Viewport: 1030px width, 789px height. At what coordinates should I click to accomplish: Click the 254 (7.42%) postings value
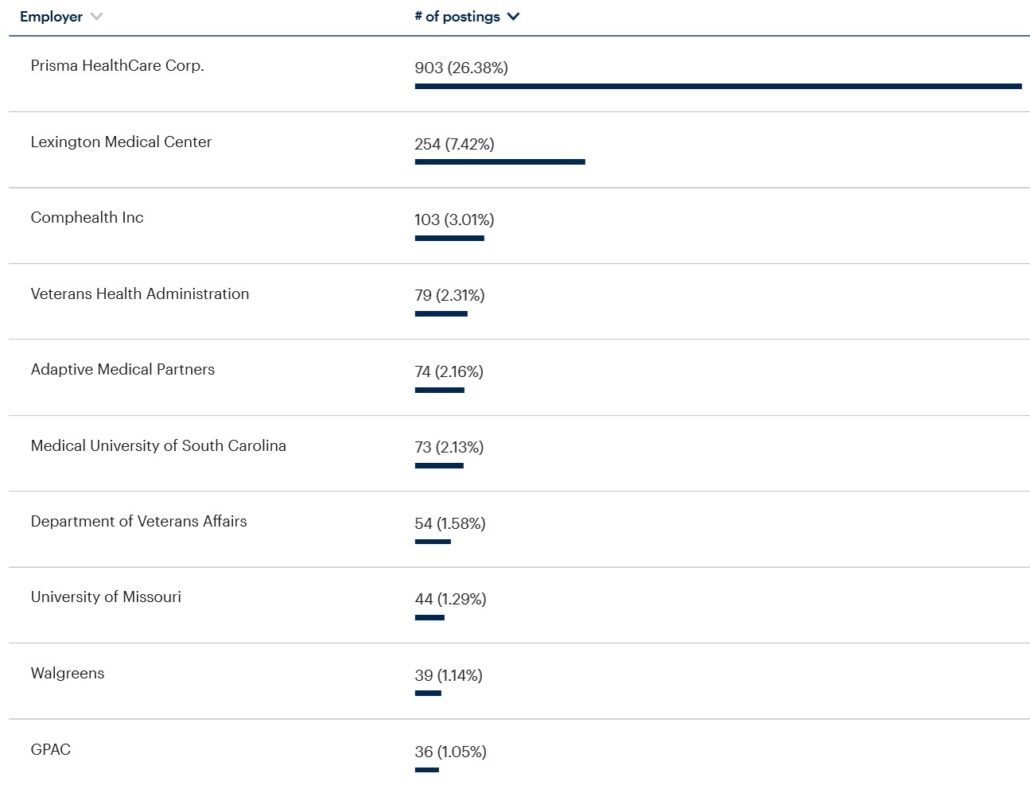(x=454, y=144)
